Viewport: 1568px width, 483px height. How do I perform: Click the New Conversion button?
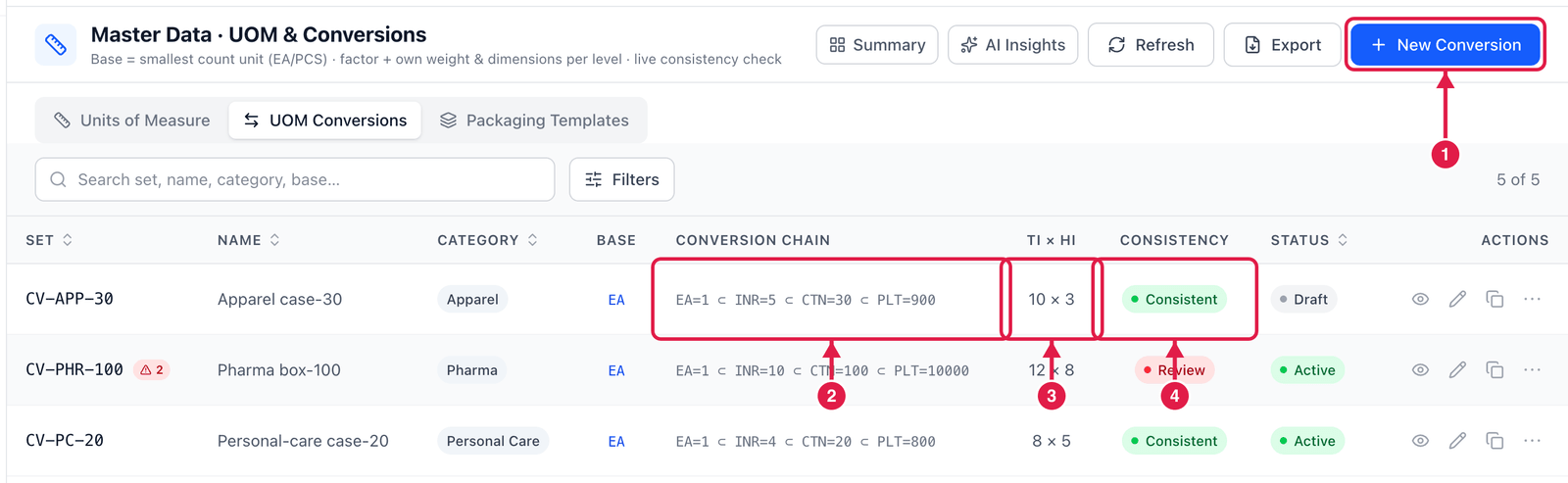tap(1445, 45)
